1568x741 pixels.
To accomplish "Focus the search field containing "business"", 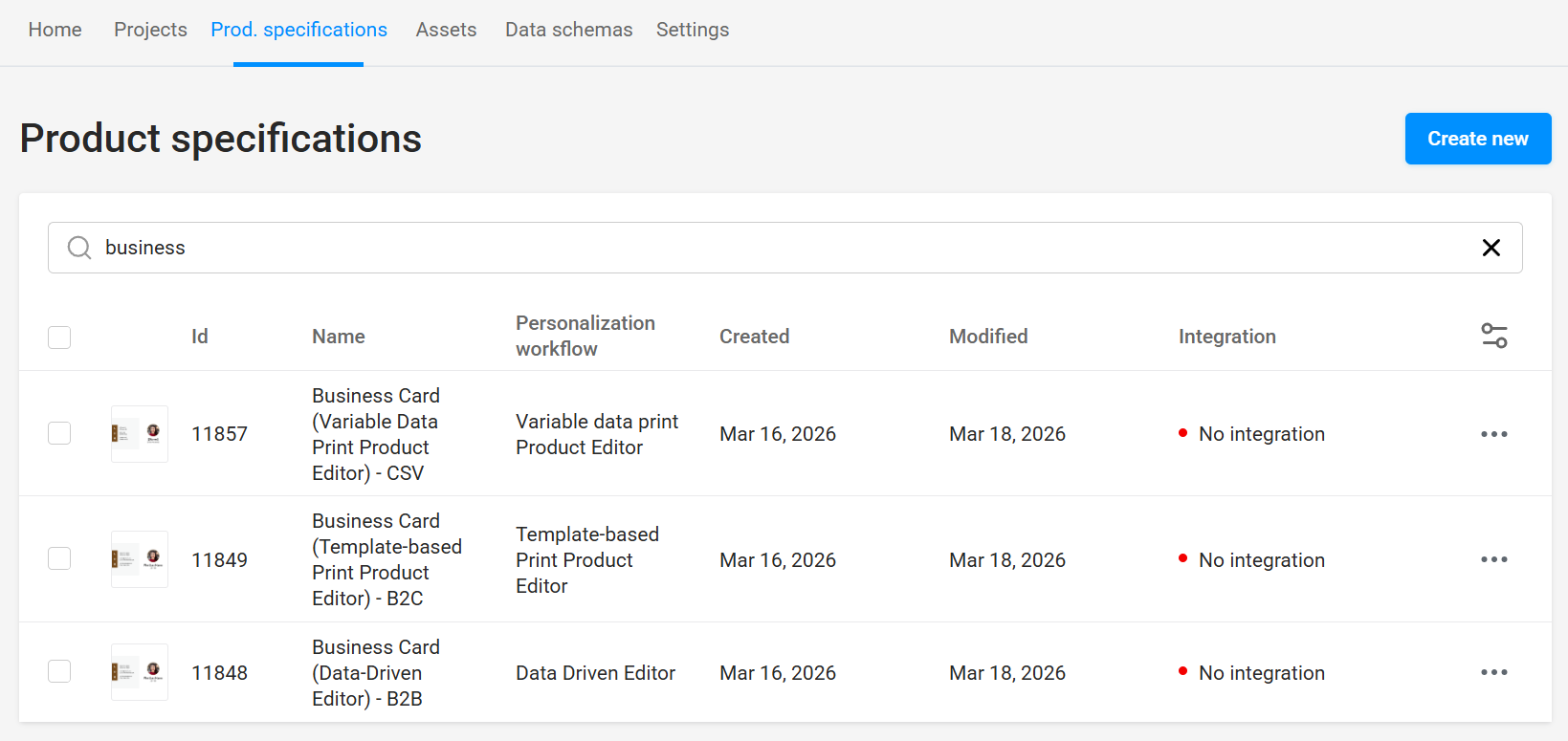I will tap(765, 248).
